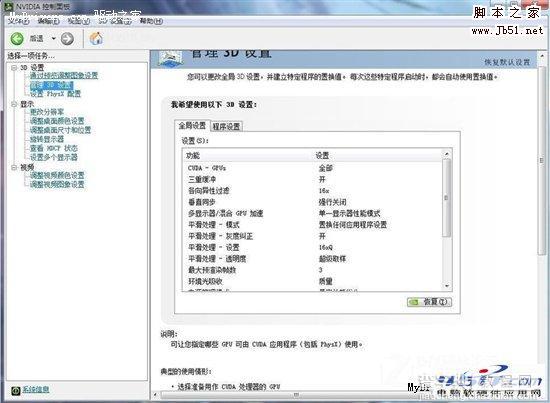Image resolution: width=550 pixels, height=403 pixels.
Task: Open 设置 PhysX 配置 in the tree
Action: click(55, 94)
